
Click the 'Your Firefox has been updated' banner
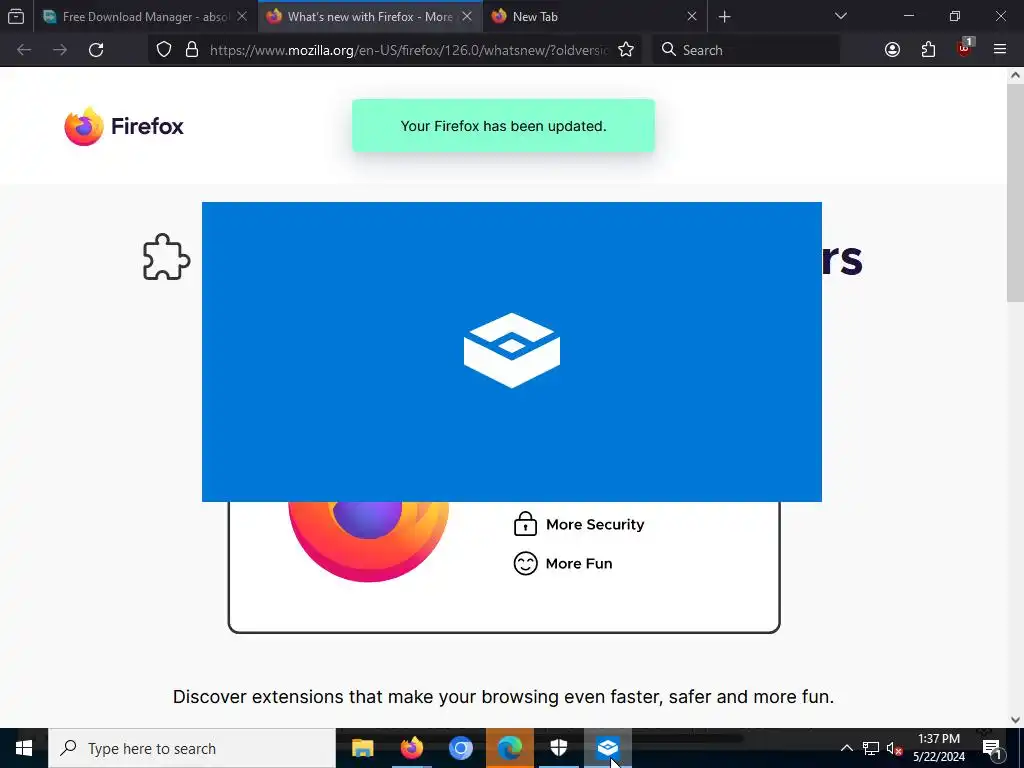(x=504, y=126)
